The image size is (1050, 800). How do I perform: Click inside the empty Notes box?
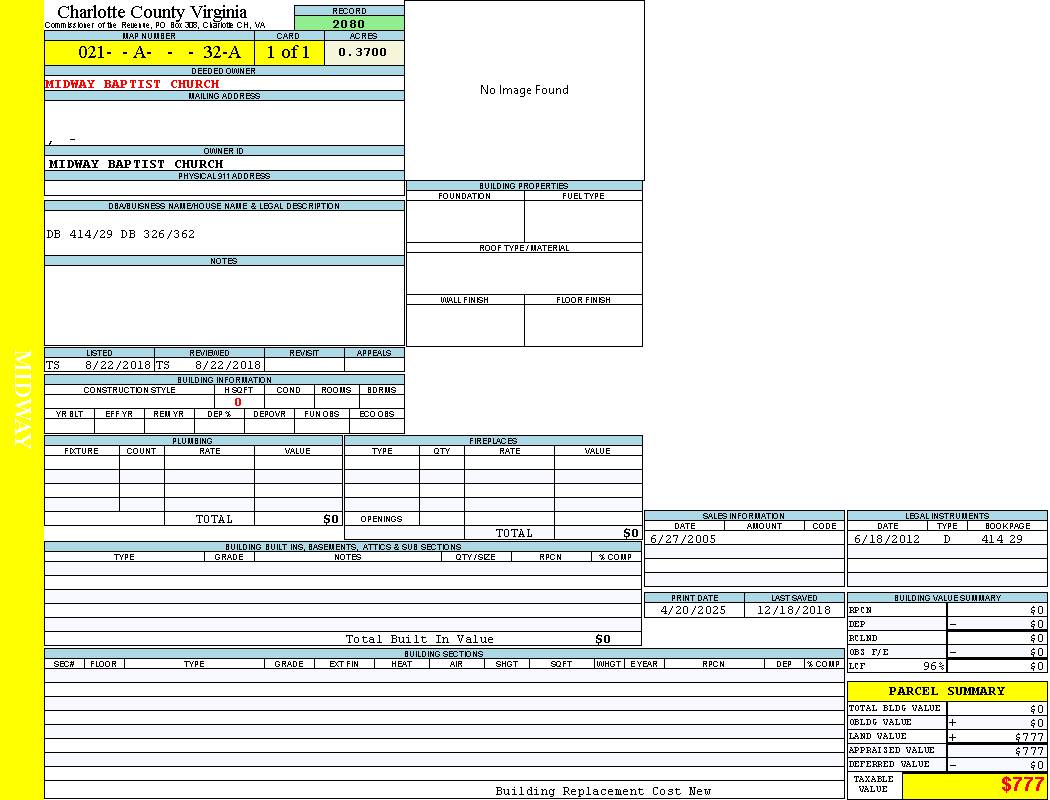224,305
